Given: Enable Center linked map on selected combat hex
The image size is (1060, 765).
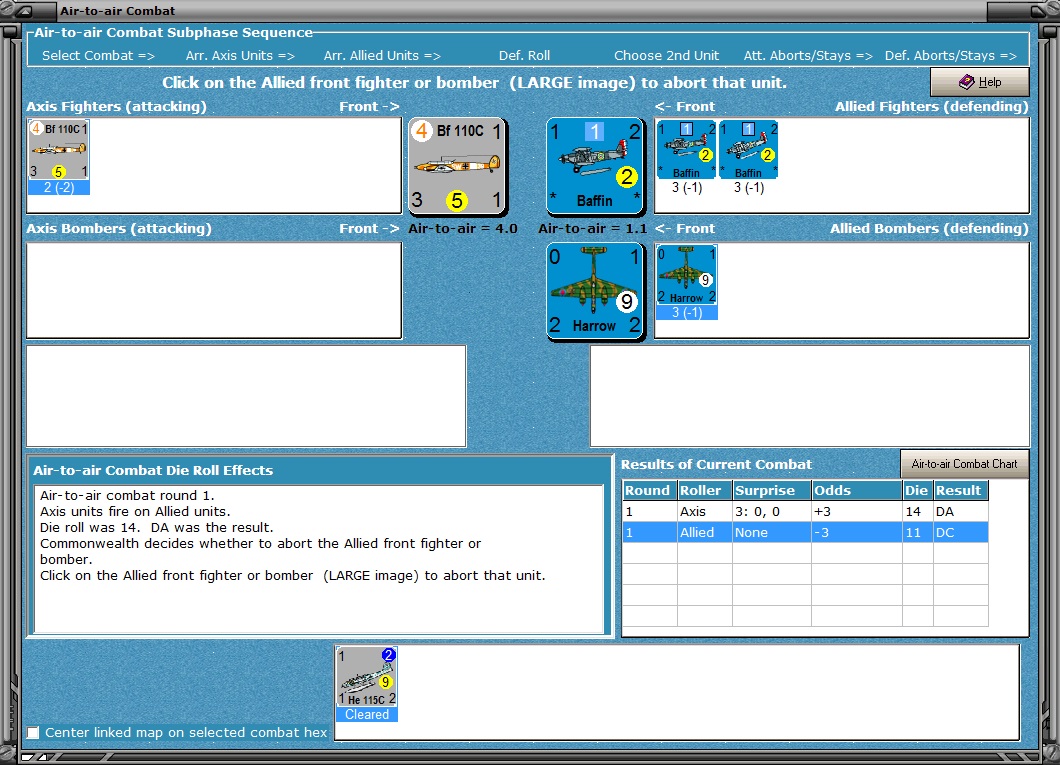Looking at the screenshot, I should pyautogui.click(x=32, y=733).
